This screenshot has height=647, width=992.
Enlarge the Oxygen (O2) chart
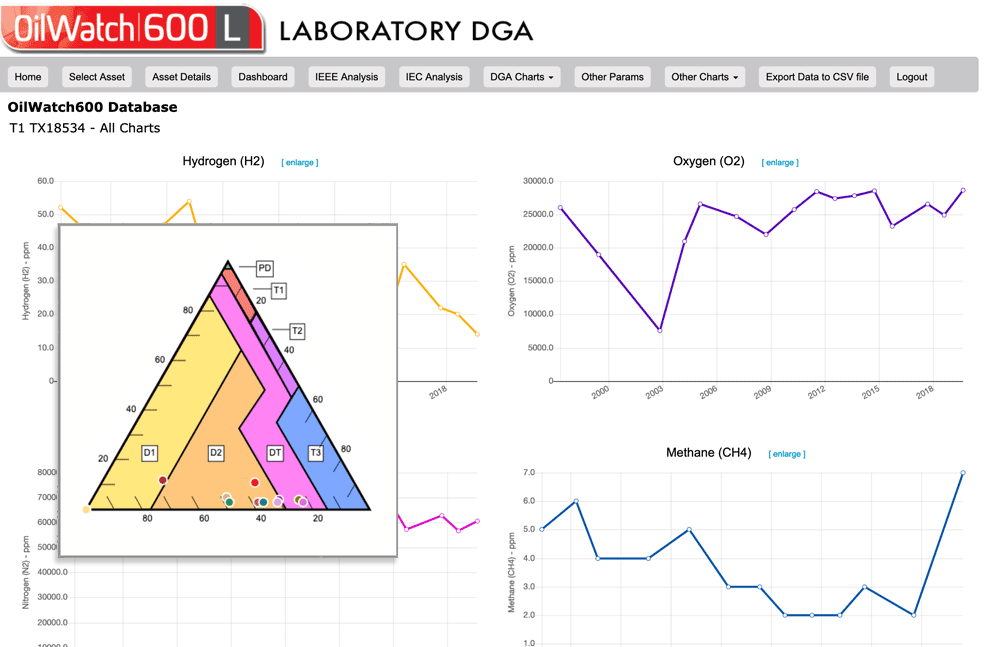coord(780,162)
